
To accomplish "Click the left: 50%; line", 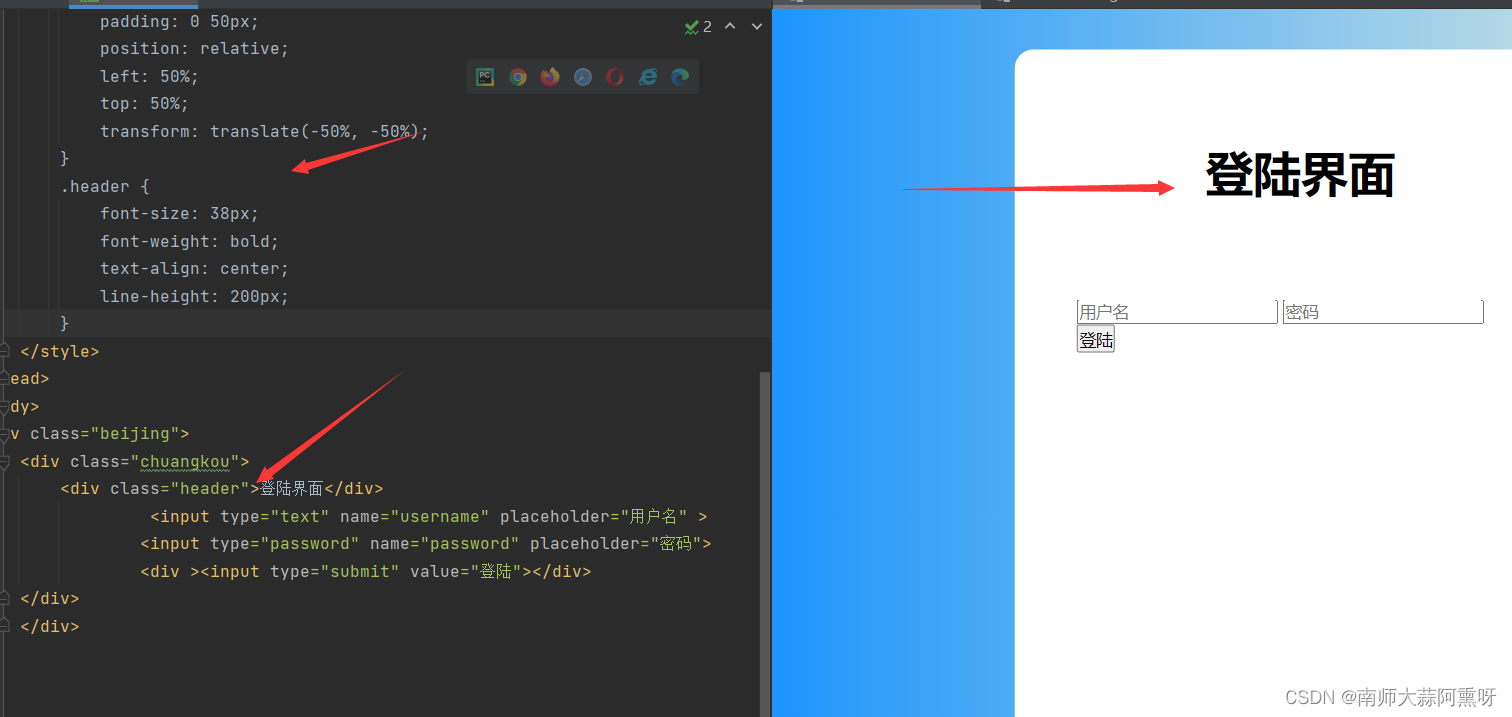I will coord(149,76).
